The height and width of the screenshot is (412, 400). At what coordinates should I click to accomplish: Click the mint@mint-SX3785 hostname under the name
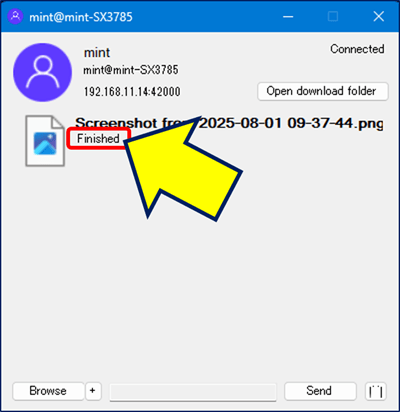(x=131, y=70)
